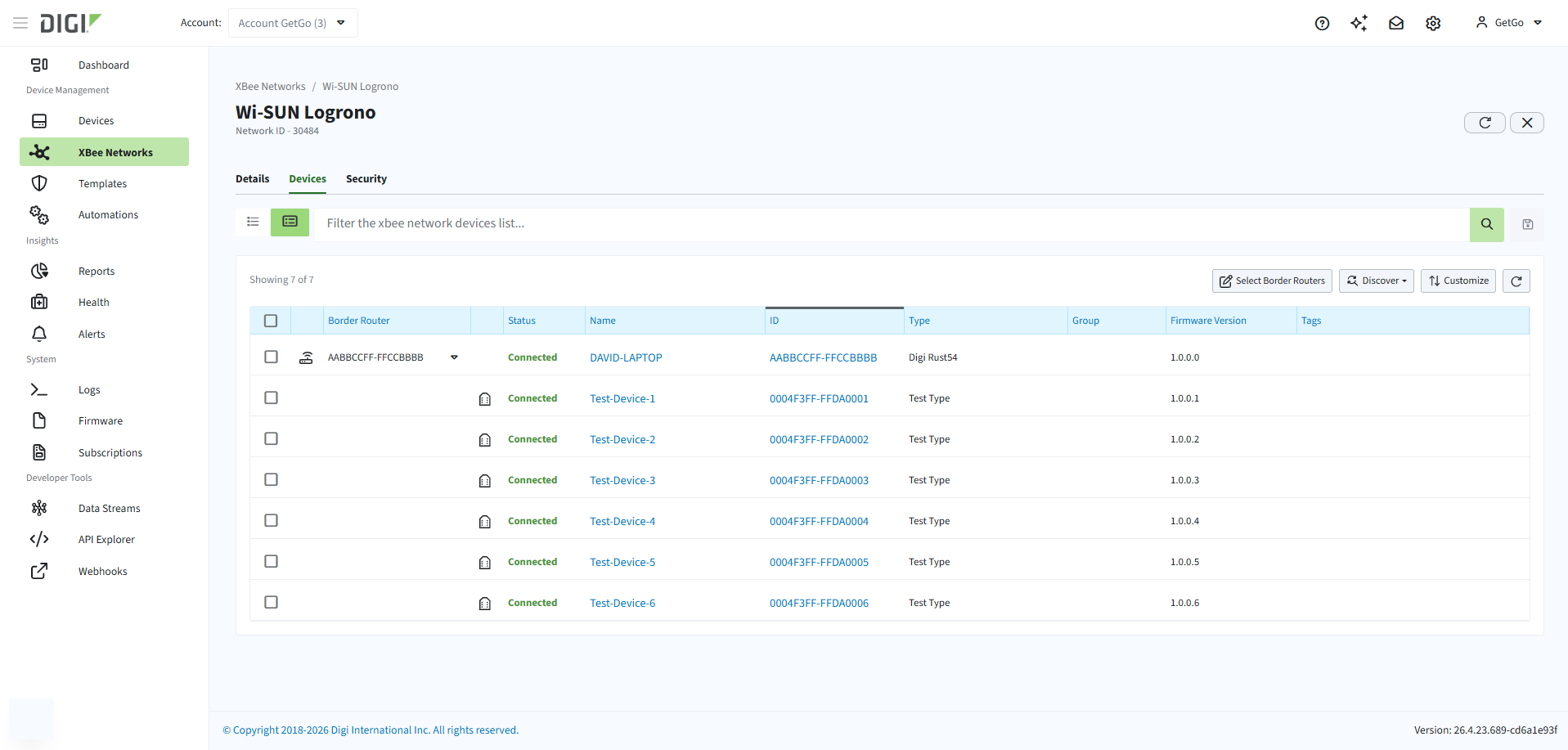The height and width of the screenshot is (750, 1568).
Task: Open the Account GetGo (3) dropdown
Action: [293, 23]
